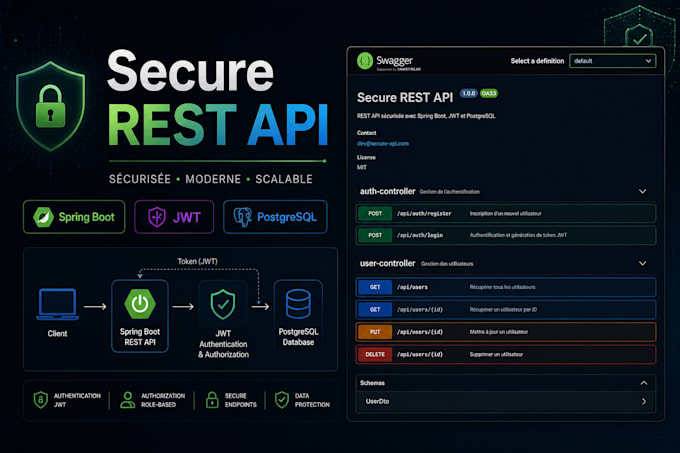Viewport: 680px width, 453px height.
Task: Click the 'Secure REST API' Swagger title
Action: coord(405,98)
